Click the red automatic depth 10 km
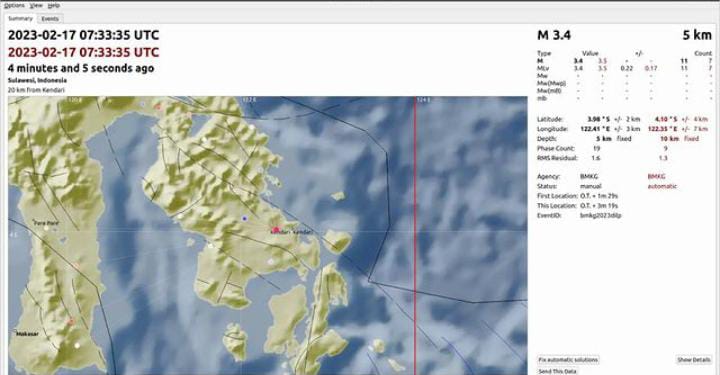The width and height of the screenshot is (720, 375). click(x=669, y=139)
